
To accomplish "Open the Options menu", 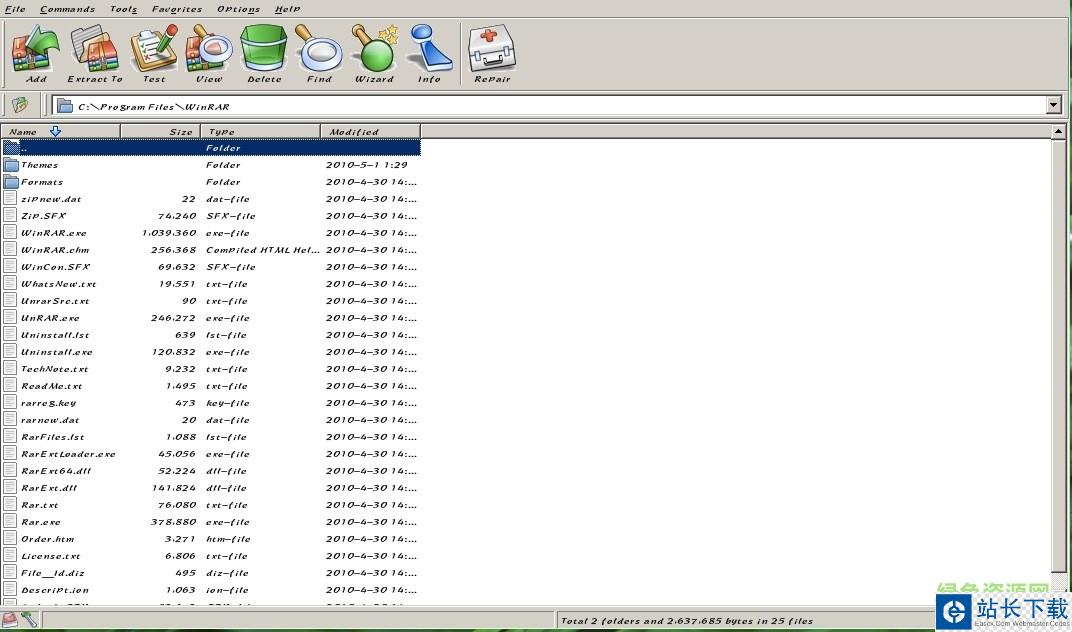I will click(238, 9).
